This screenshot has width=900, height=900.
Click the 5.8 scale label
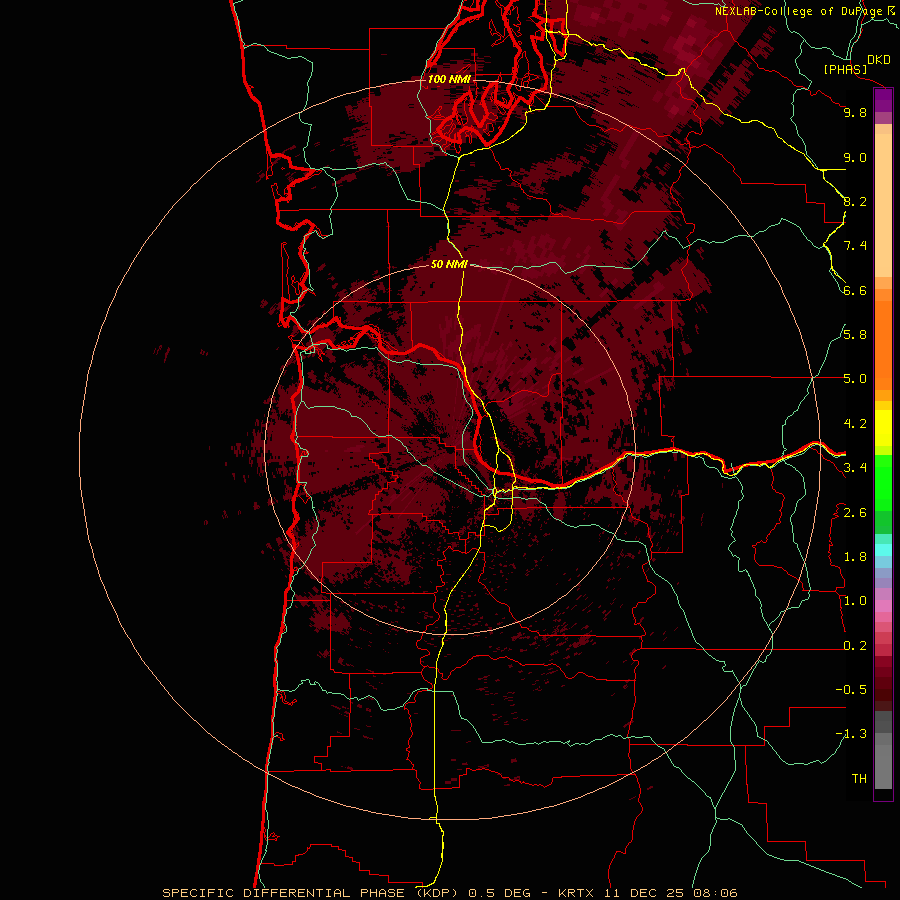pyautogui.click(x=855, y=335)
